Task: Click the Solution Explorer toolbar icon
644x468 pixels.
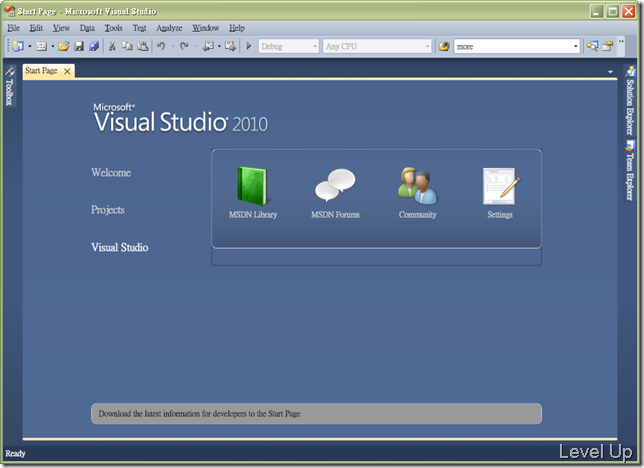Action: pos(592,46)
